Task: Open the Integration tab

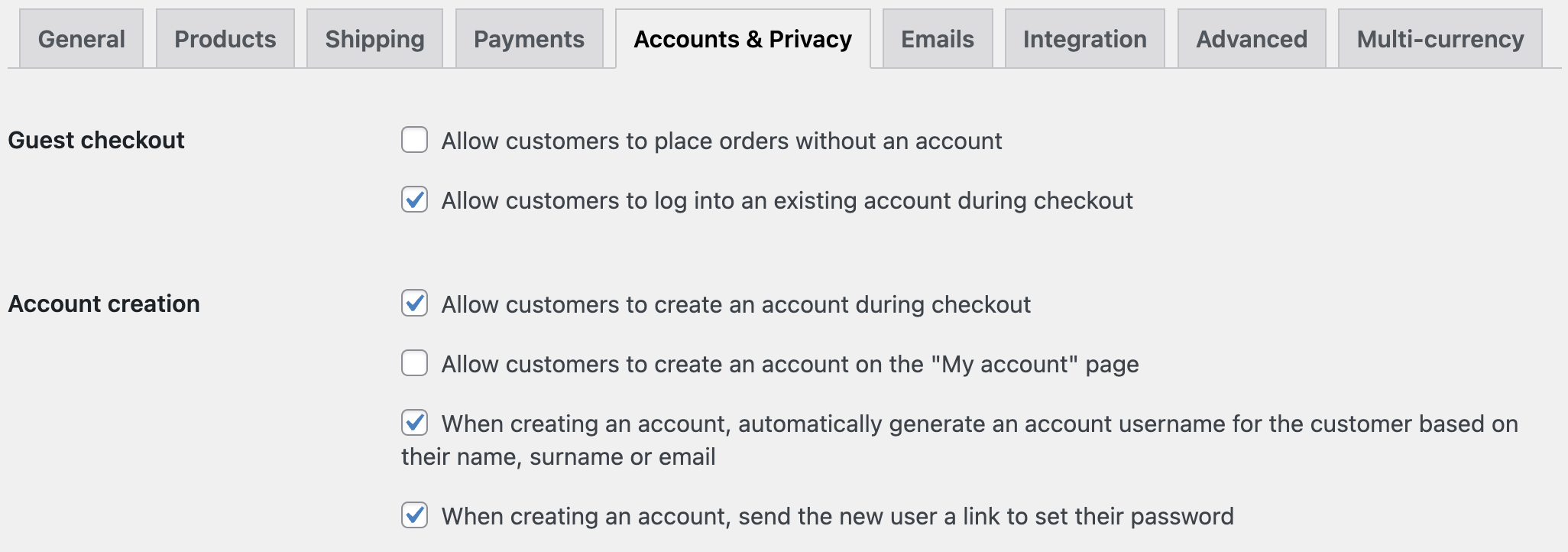Action: click(1084, 39)
